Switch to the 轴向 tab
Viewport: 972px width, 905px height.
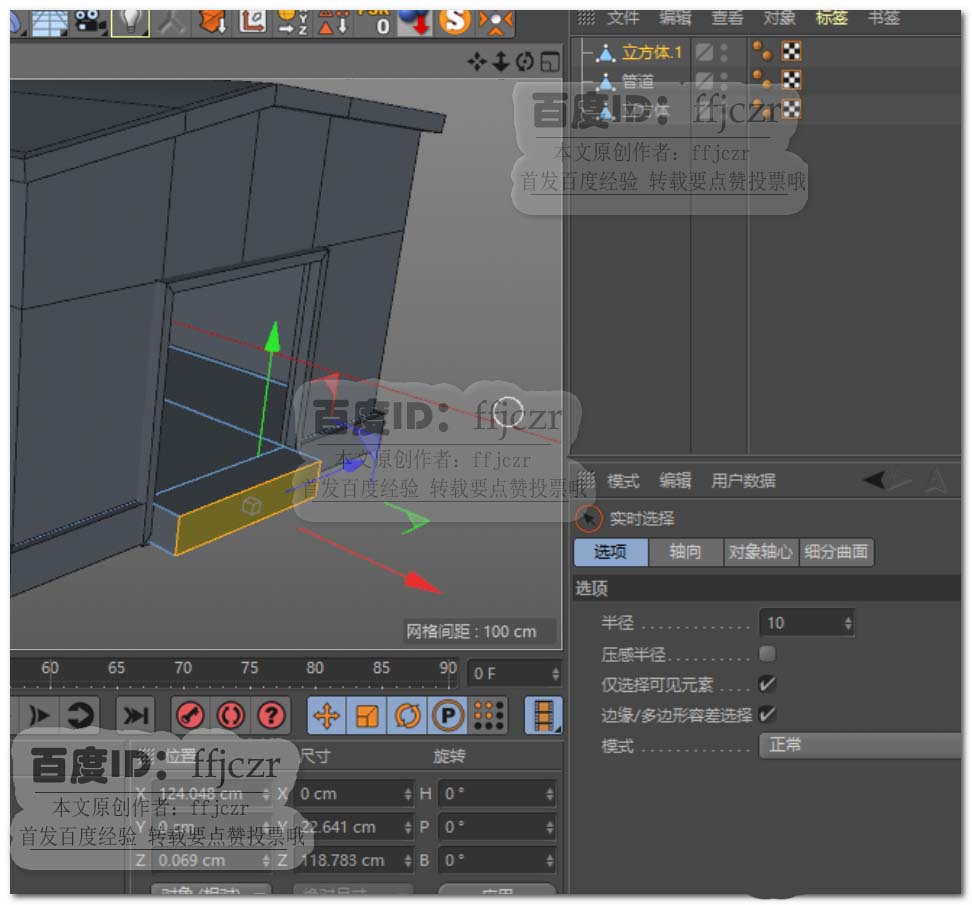pyautogui.click(x=686, y=552)
